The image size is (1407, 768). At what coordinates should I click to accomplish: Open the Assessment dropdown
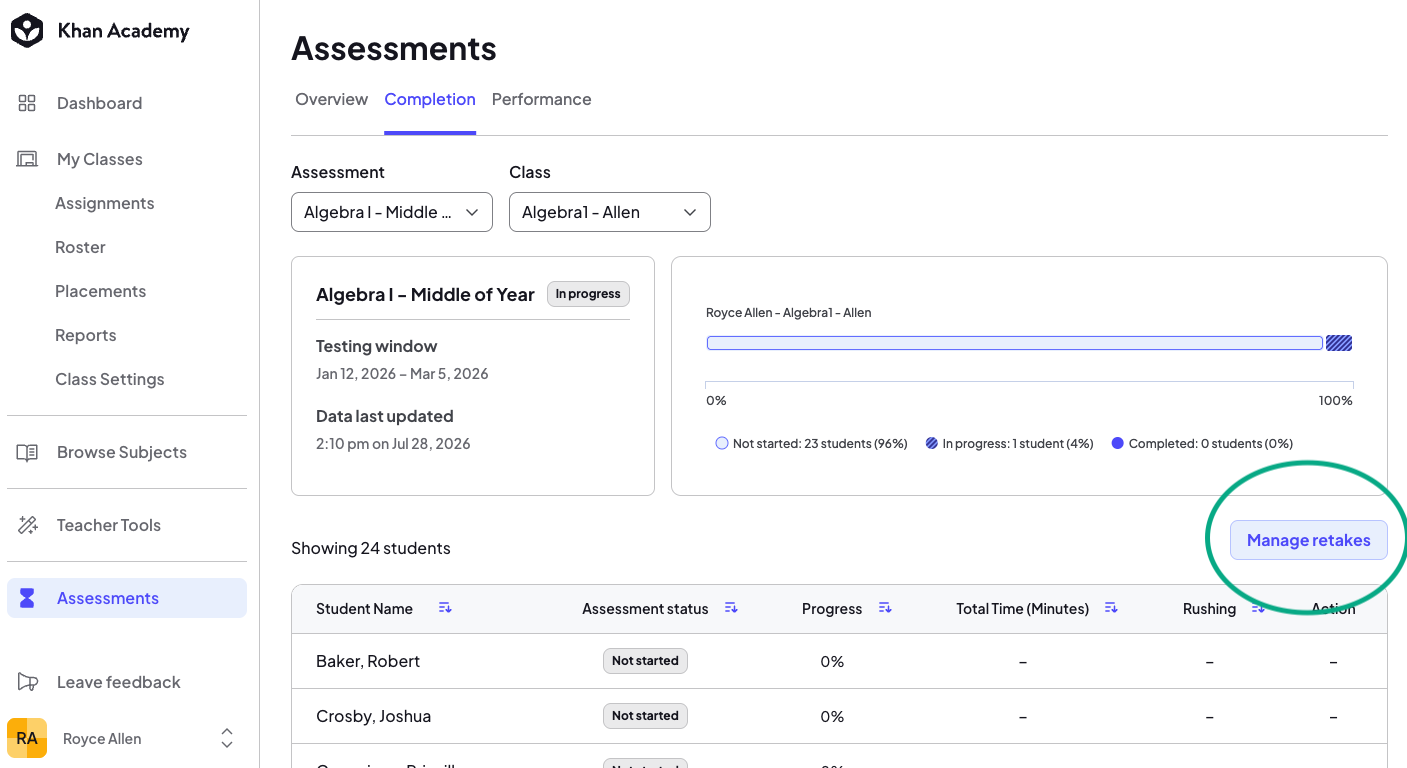[392, 212]
